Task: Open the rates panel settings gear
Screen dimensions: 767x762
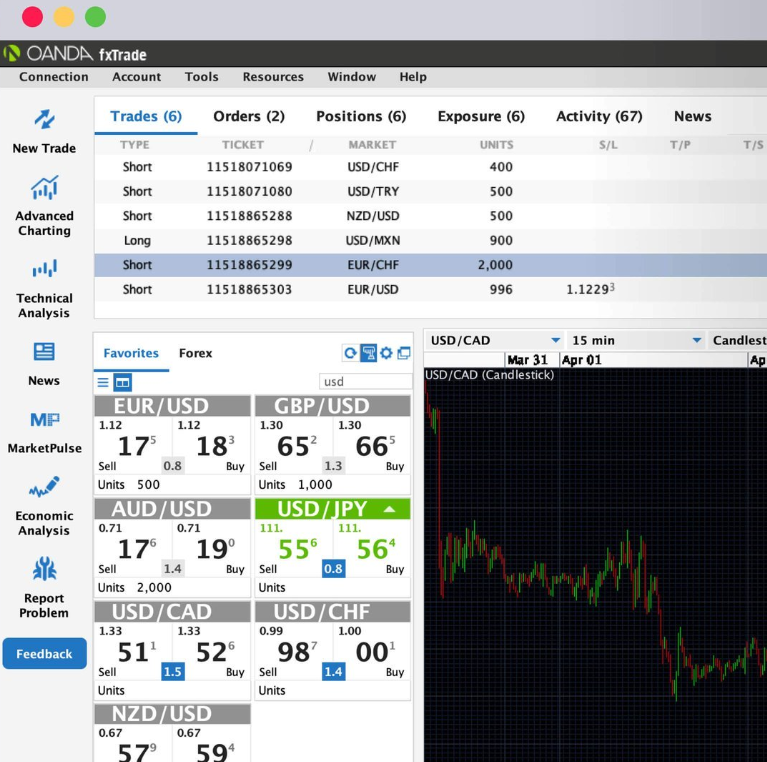Action: (386, 353)
